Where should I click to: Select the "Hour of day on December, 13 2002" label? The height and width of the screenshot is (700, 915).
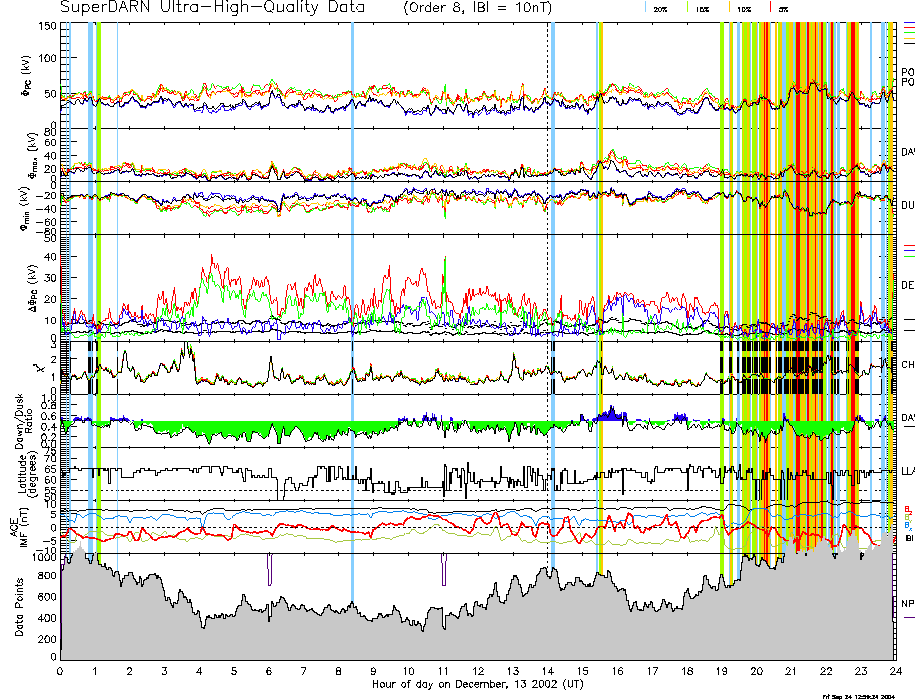coord(477,685)
